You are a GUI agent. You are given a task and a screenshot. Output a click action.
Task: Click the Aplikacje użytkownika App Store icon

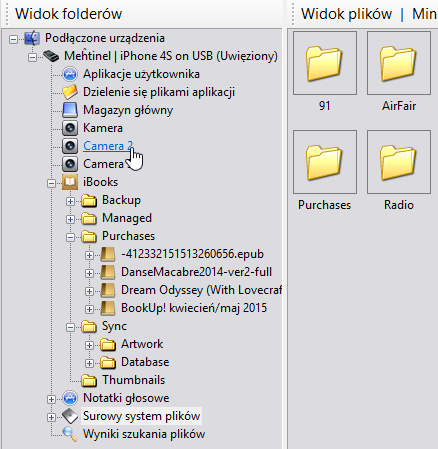70,74
